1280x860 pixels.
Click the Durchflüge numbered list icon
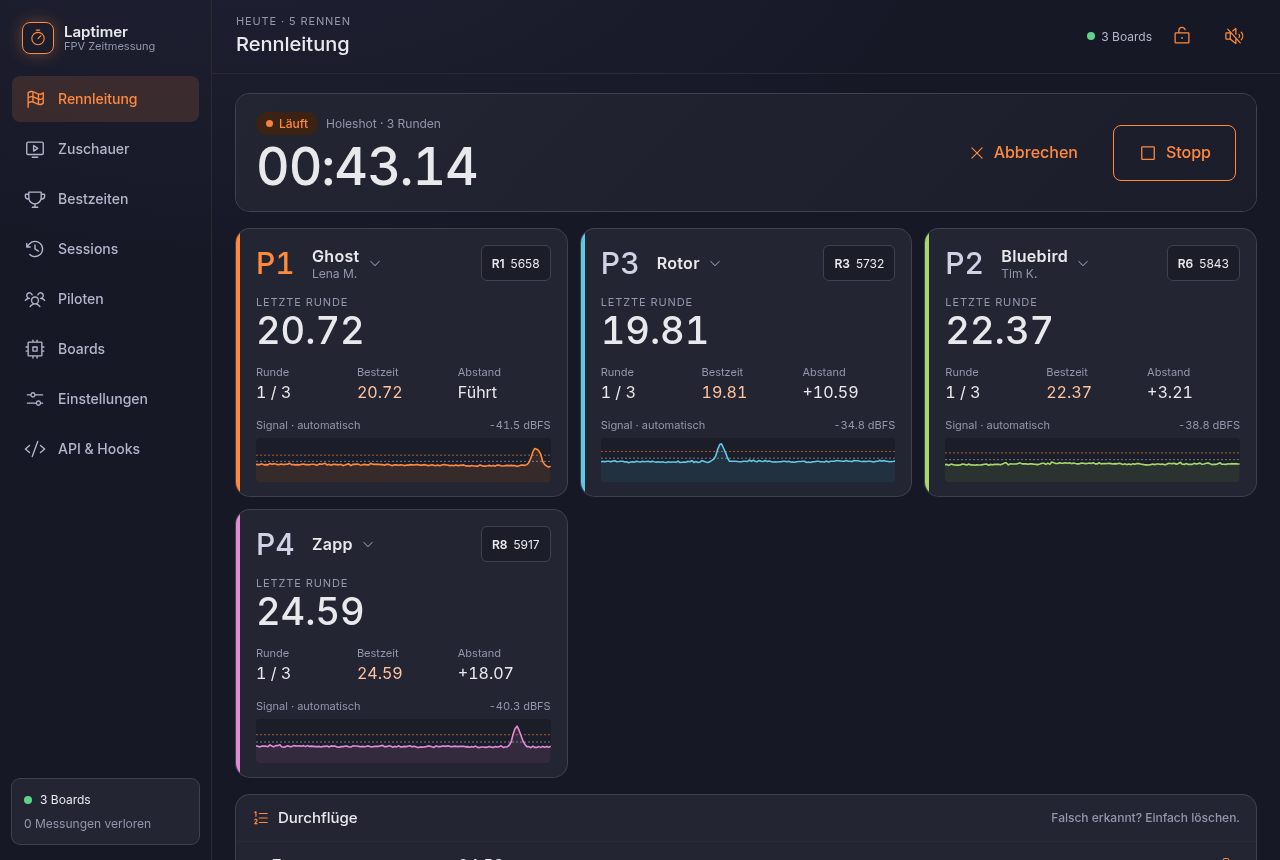coord(261,818)
